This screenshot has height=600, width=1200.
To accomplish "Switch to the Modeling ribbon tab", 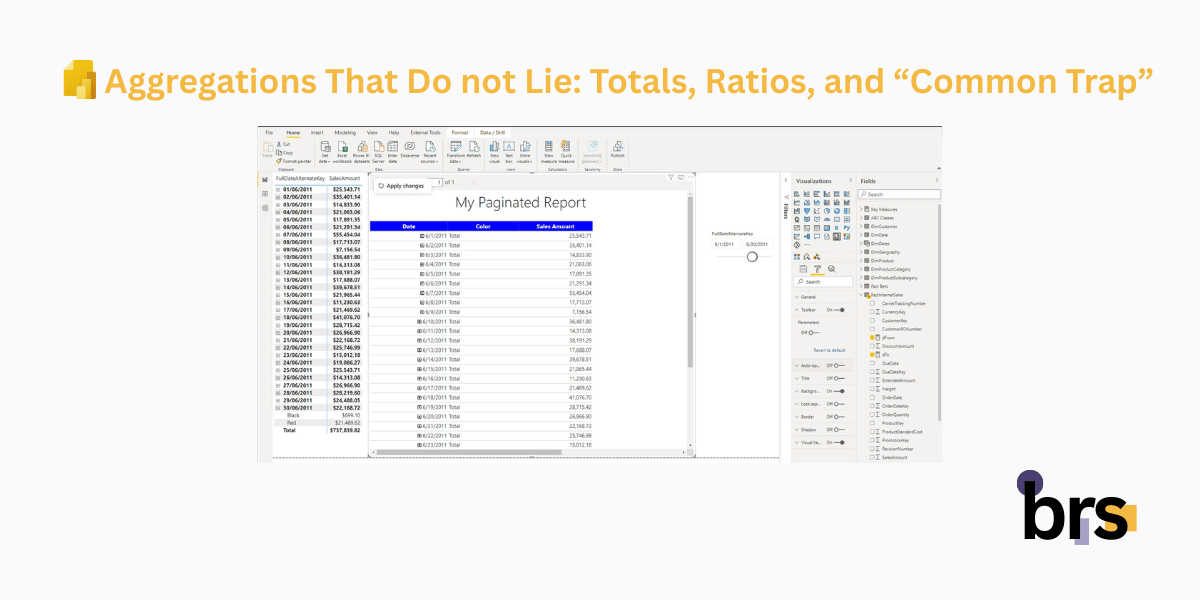I will [346, 132].
